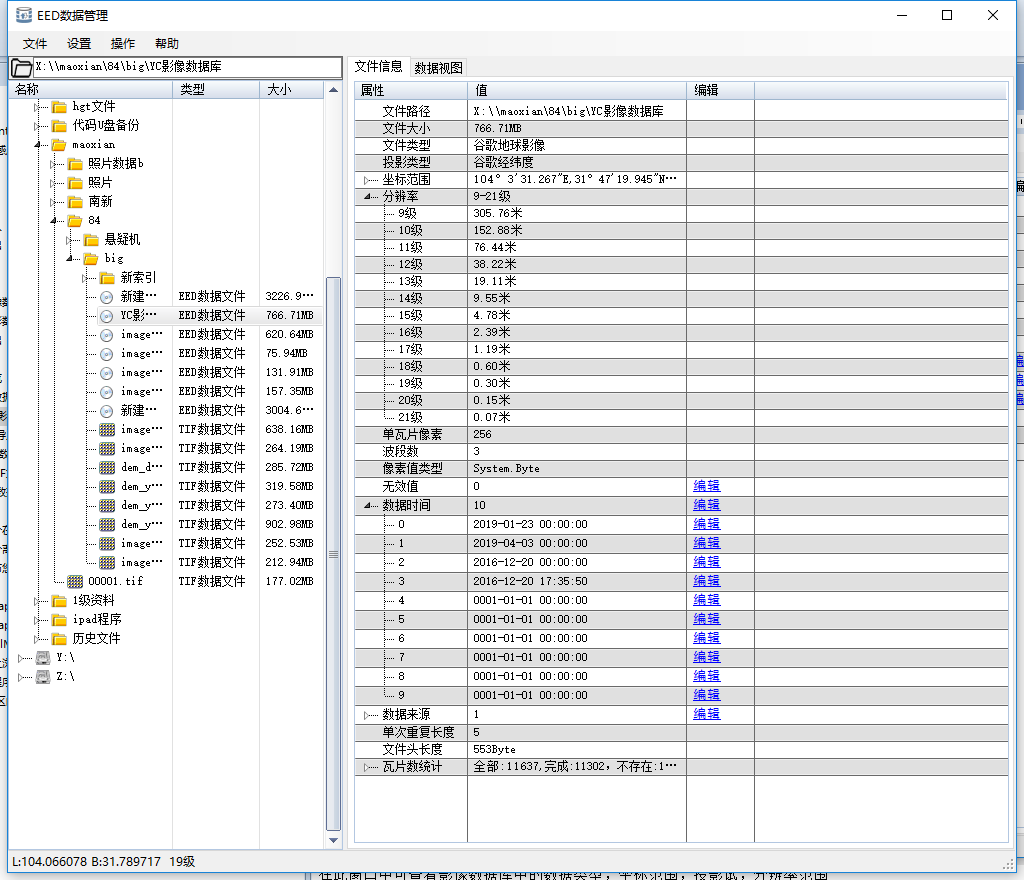Click the Z:\ drive icon
Image resolution: width=1024 pixels, height=880 pixels.
[43, 676]
